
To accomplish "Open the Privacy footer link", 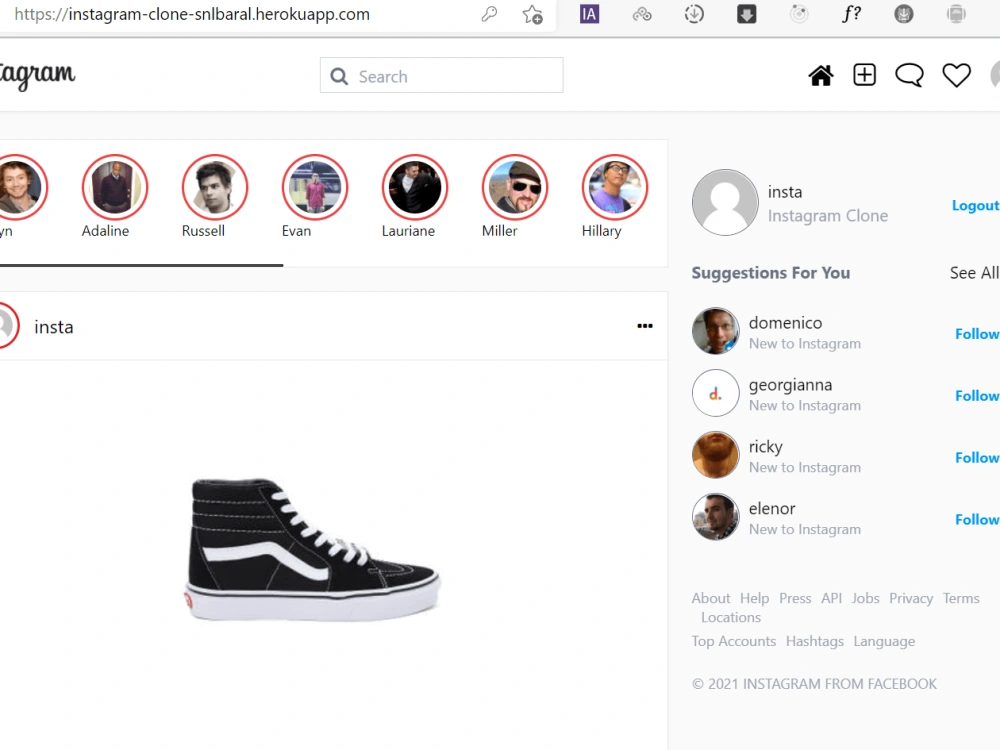I will [911, 598].
